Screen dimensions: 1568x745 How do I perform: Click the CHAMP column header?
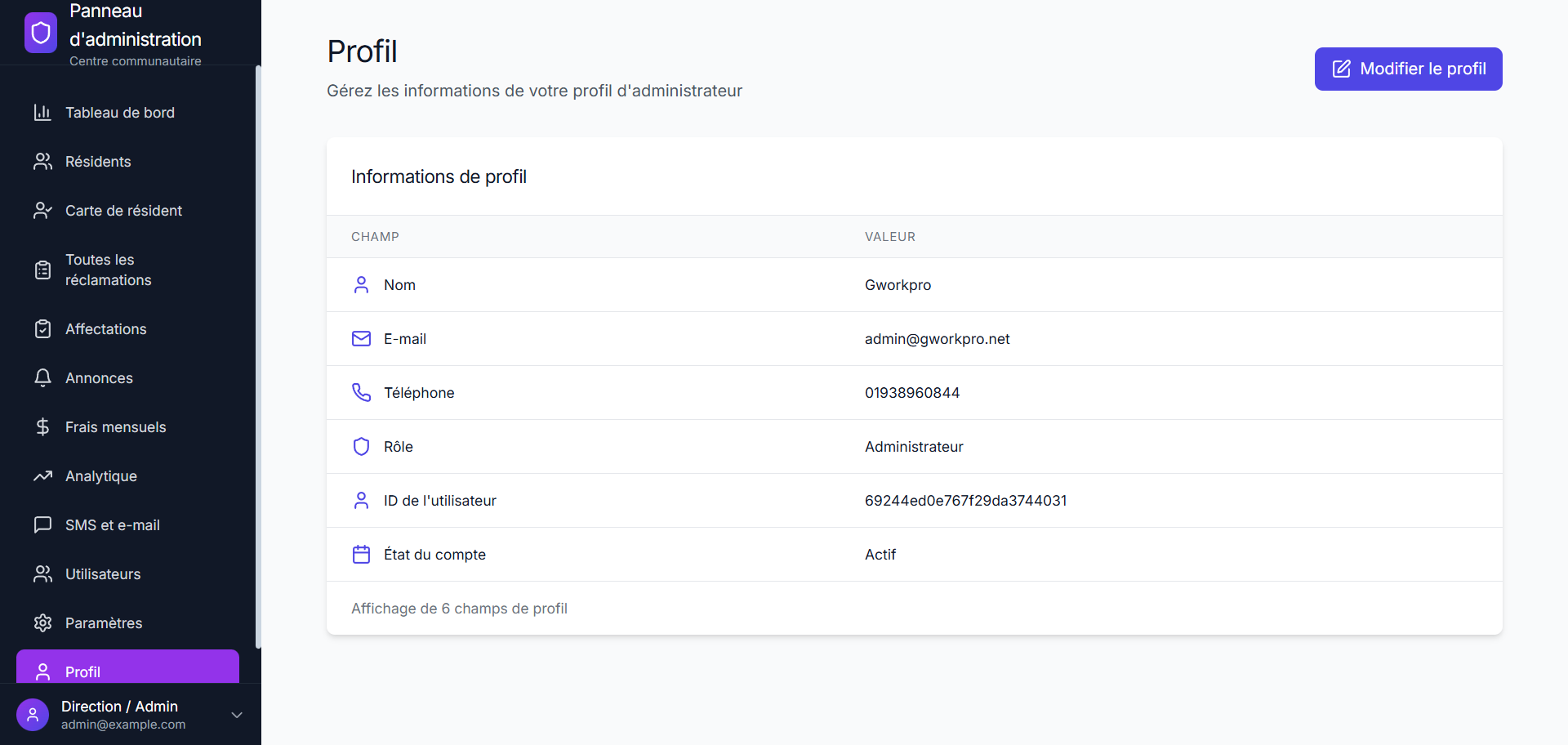click(375, 236)
